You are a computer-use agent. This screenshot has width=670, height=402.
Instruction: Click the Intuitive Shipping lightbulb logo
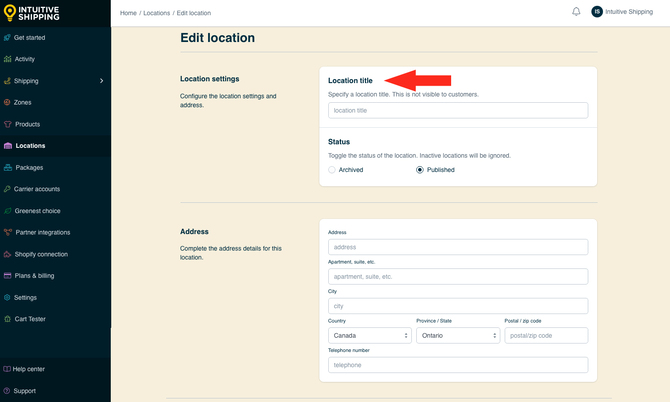(10, 12)
